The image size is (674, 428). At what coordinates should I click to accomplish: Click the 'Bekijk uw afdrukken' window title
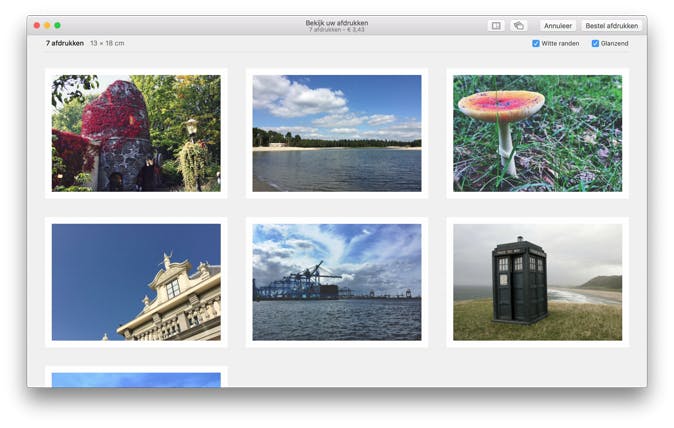pyautogui.click(x=337, y=22)
